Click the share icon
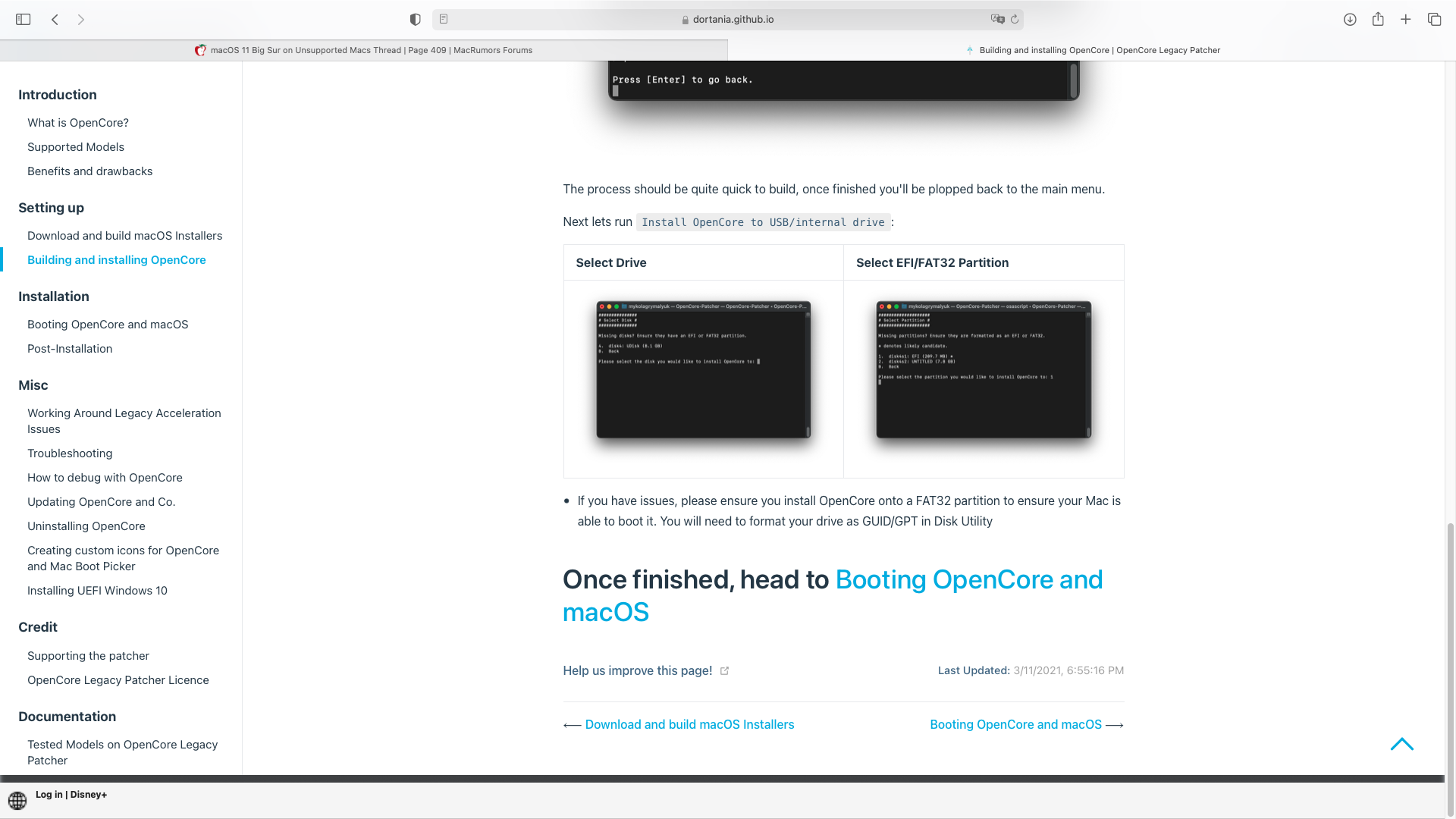This screenshot has height=819, width=1456. [x=1378, y=20]
